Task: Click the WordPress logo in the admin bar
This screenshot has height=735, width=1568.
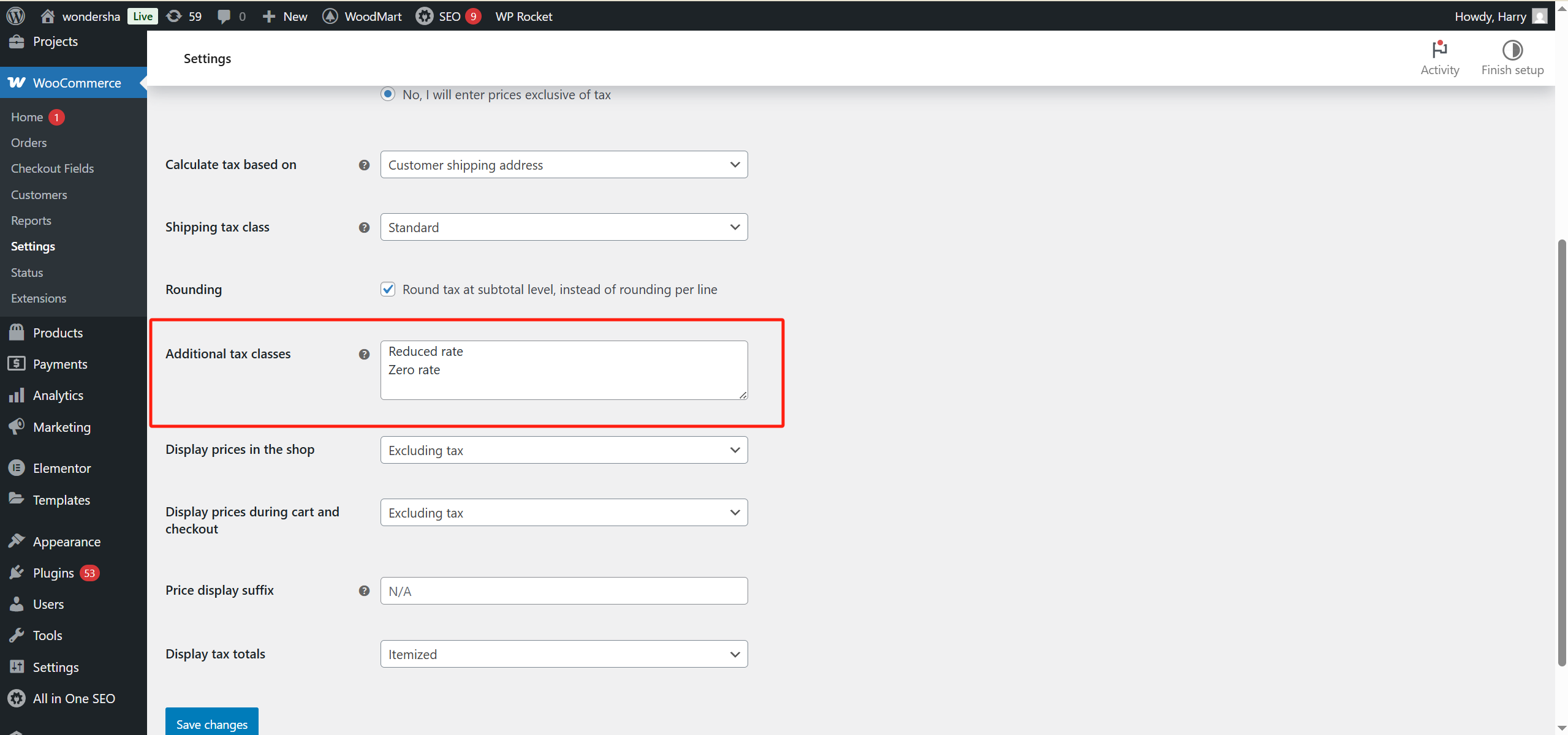Action: point(15,16)
